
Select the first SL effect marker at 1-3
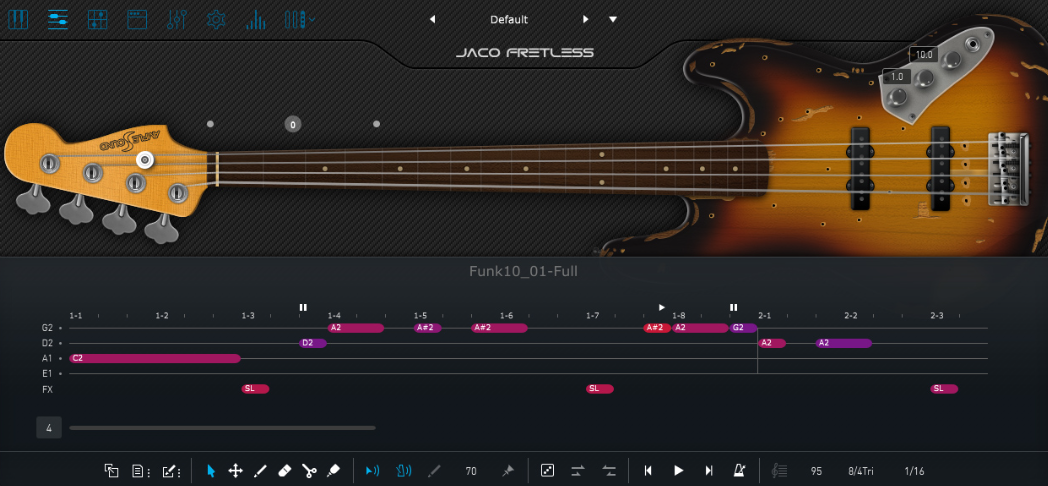(255, 388)
